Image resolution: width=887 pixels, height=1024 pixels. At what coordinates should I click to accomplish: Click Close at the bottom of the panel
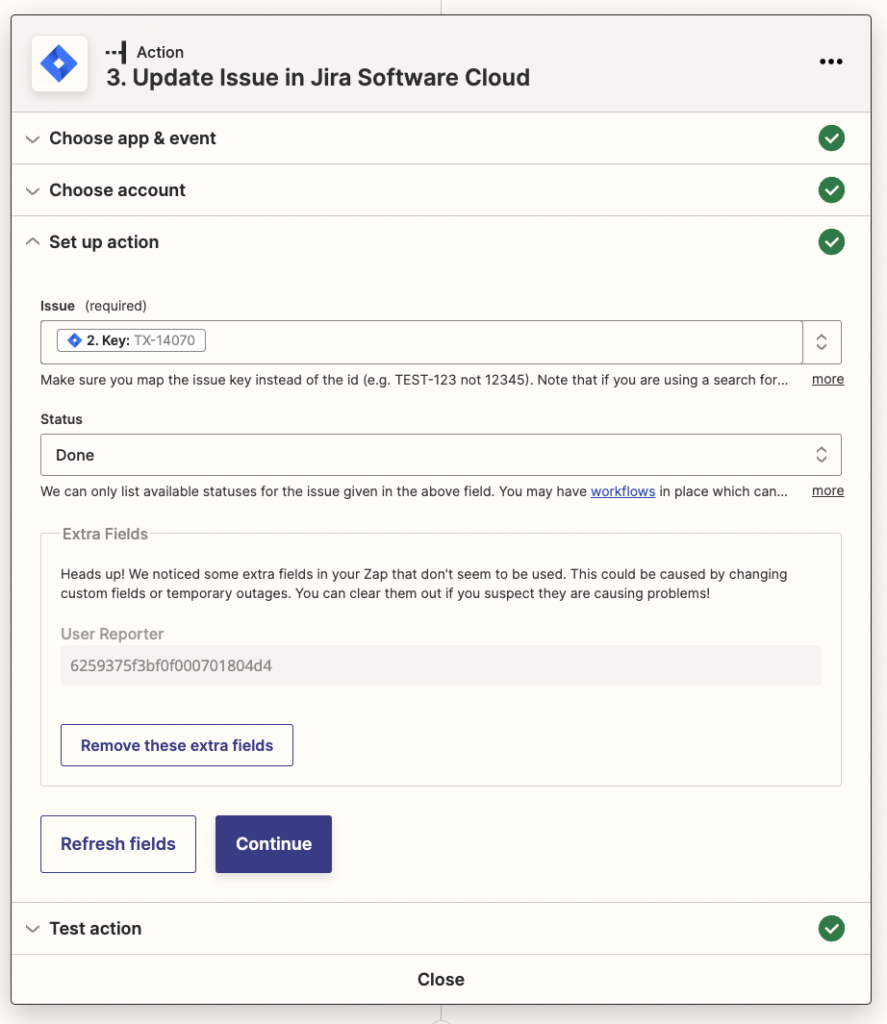pyautogui.click(x=441, y=979)
